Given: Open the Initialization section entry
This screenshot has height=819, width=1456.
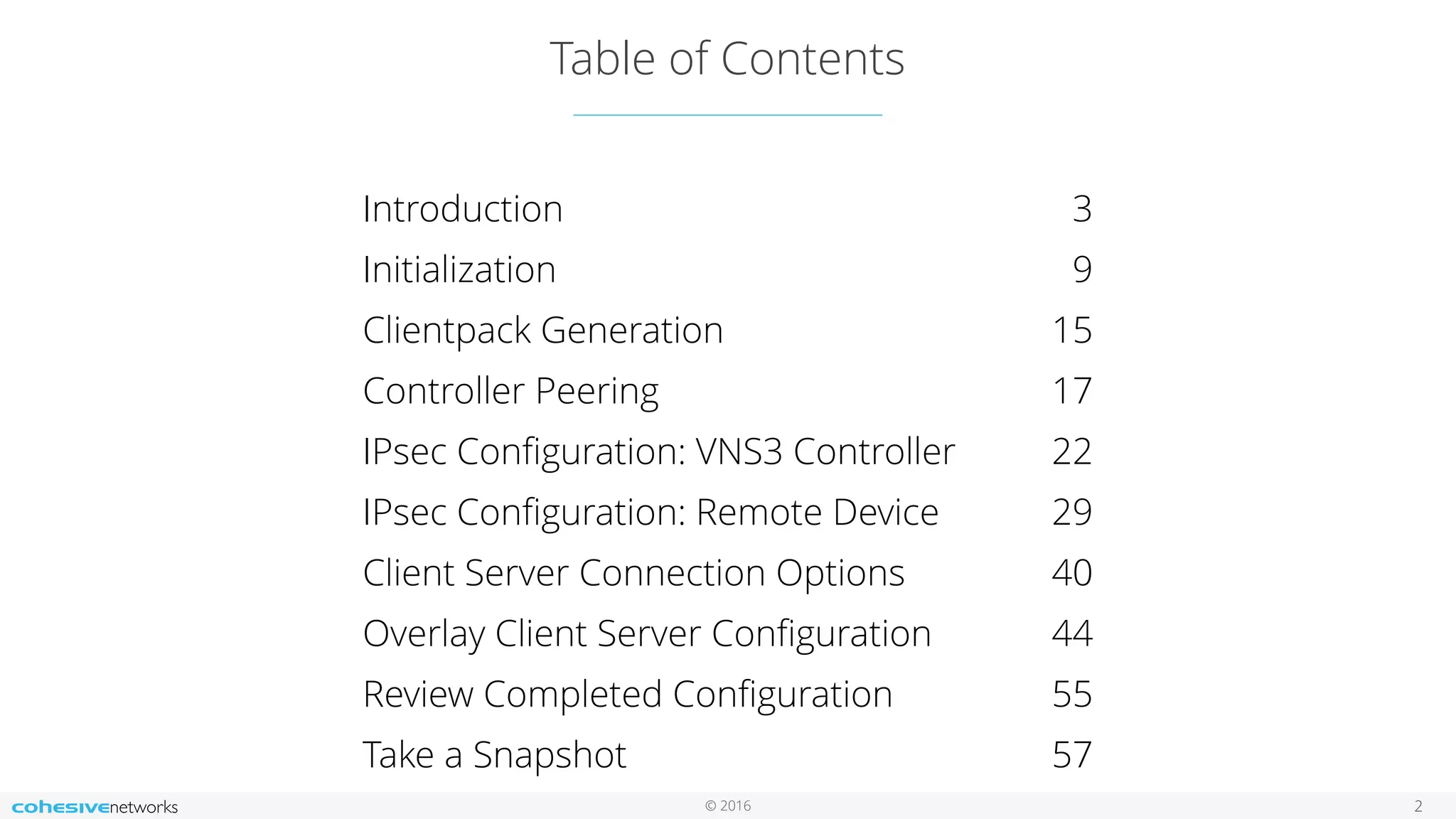Looking at the screenshot, I should tap(459, 269).
